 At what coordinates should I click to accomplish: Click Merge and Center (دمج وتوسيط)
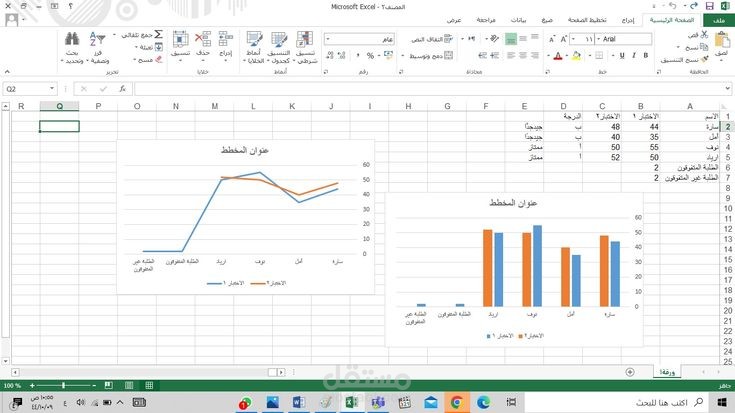431,56
